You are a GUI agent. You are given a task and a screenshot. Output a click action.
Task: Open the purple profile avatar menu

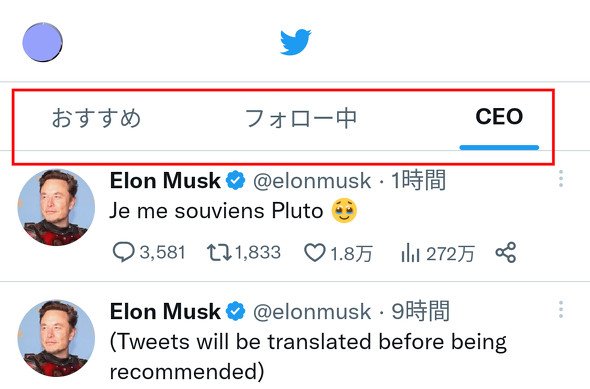(x=43, y=42)
